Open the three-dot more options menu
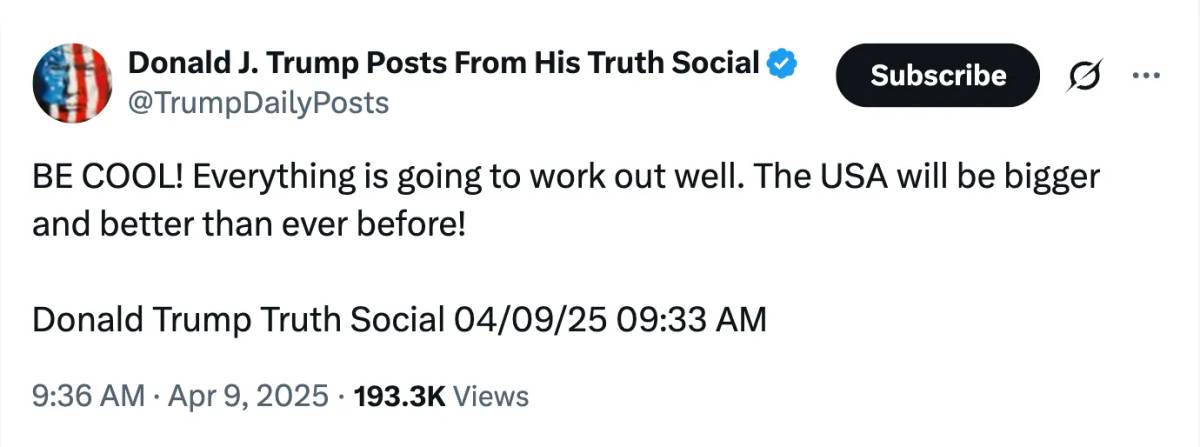 coord(1143,75)
